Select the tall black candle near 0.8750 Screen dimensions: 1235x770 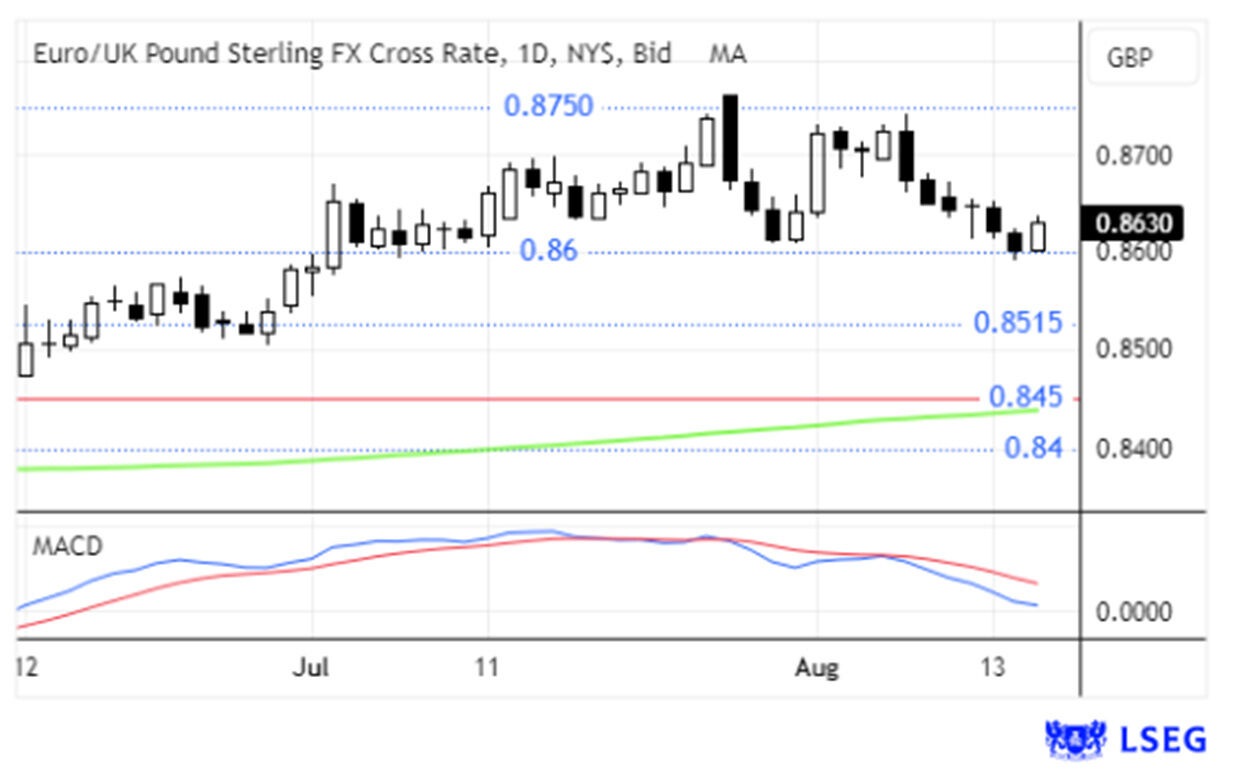[730, 138]
